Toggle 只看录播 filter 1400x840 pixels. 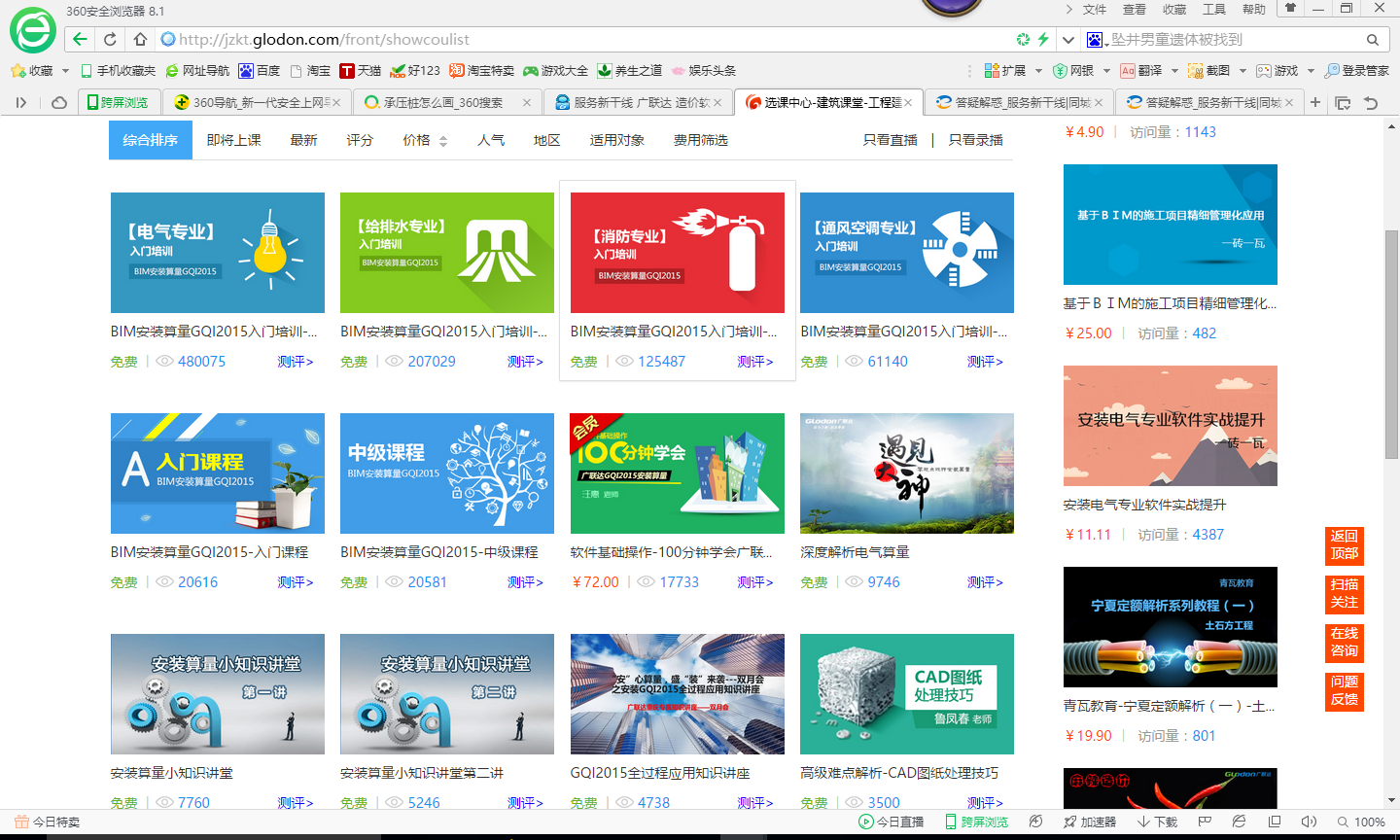(x=975, y=140)
